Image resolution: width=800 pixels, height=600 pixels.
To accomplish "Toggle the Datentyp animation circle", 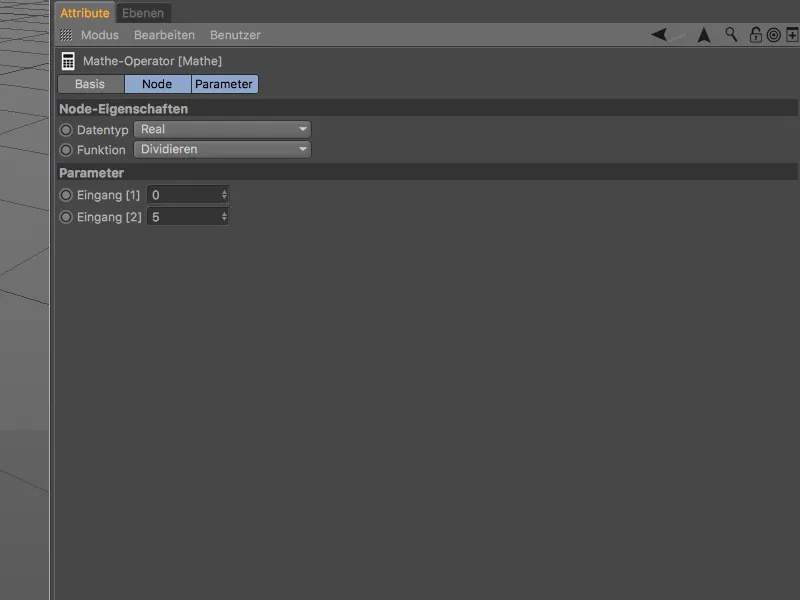I will [x=66, y=130].
